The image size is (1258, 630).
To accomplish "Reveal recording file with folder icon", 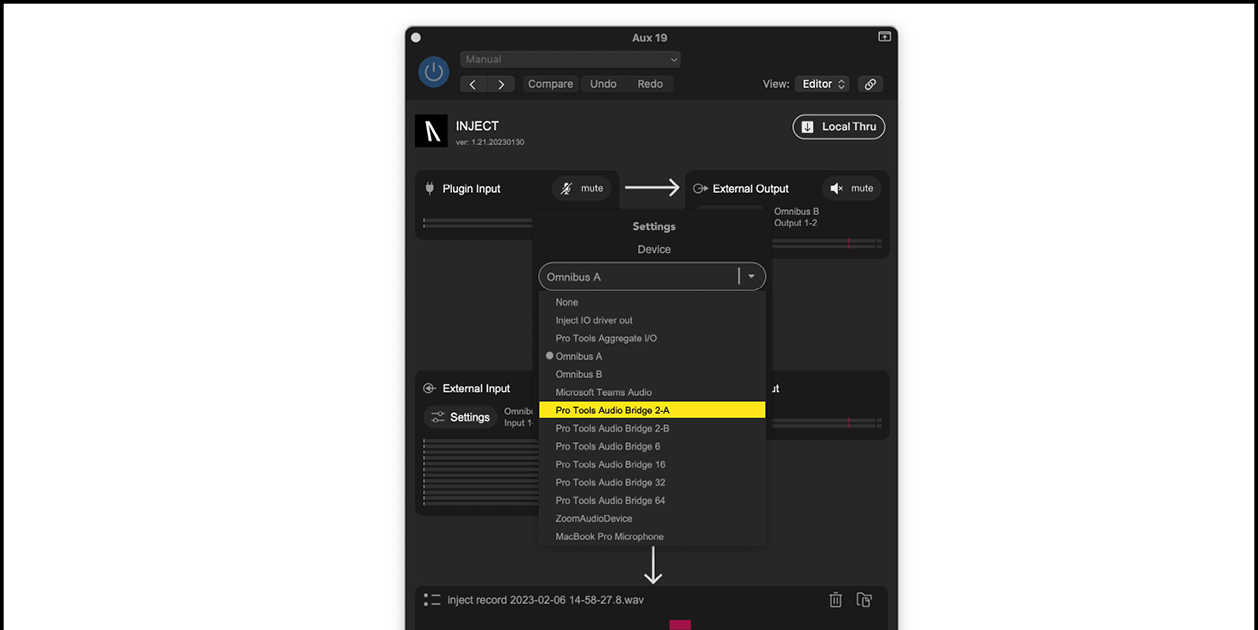I will [864, 600].
